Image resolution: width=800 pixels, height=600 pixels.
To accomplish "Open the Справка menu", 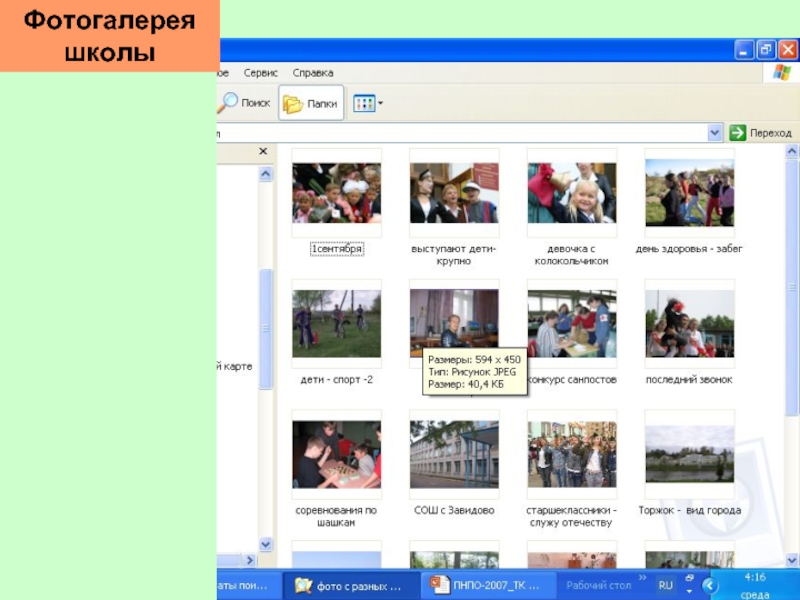I will coord(313,73).
